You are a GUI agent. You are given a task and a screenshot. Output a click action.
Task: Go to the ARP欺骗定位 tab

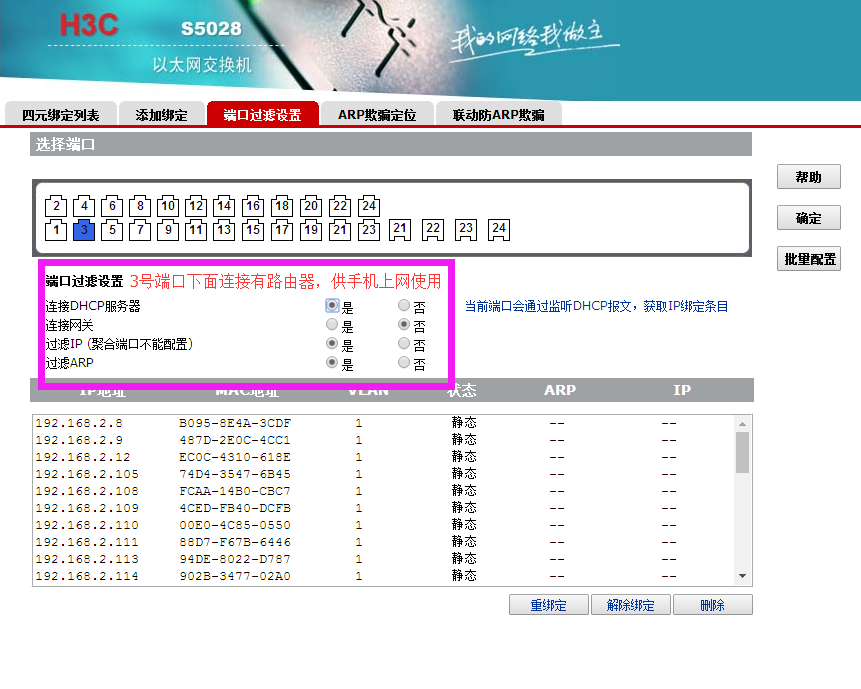coord(377,114)
